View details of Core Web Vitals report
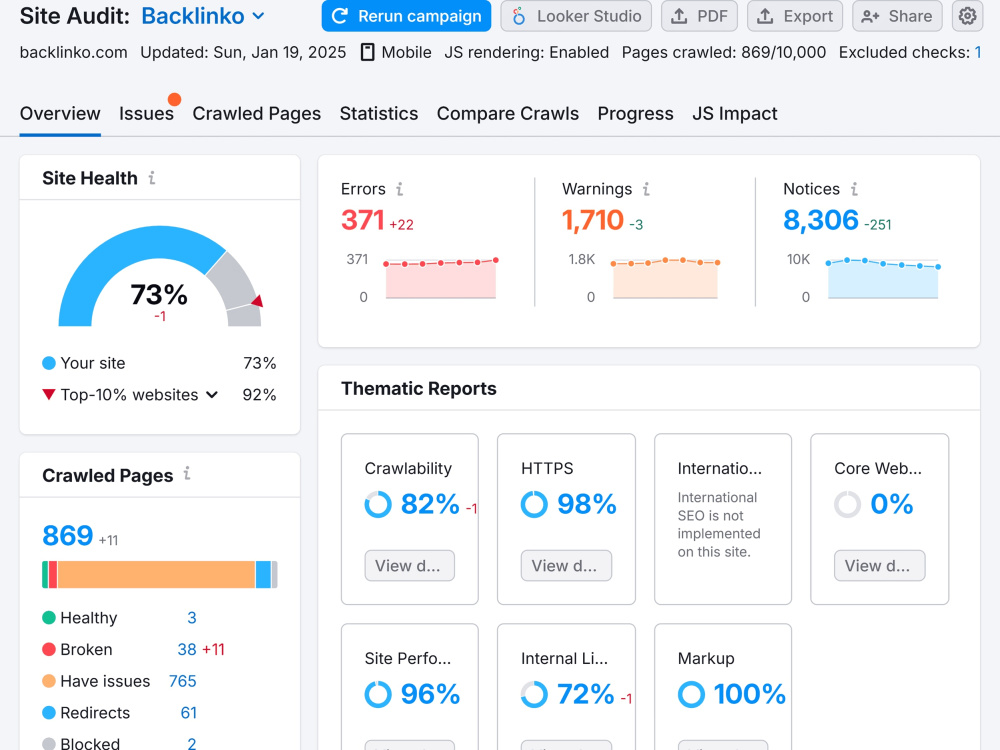 (879, 566)
